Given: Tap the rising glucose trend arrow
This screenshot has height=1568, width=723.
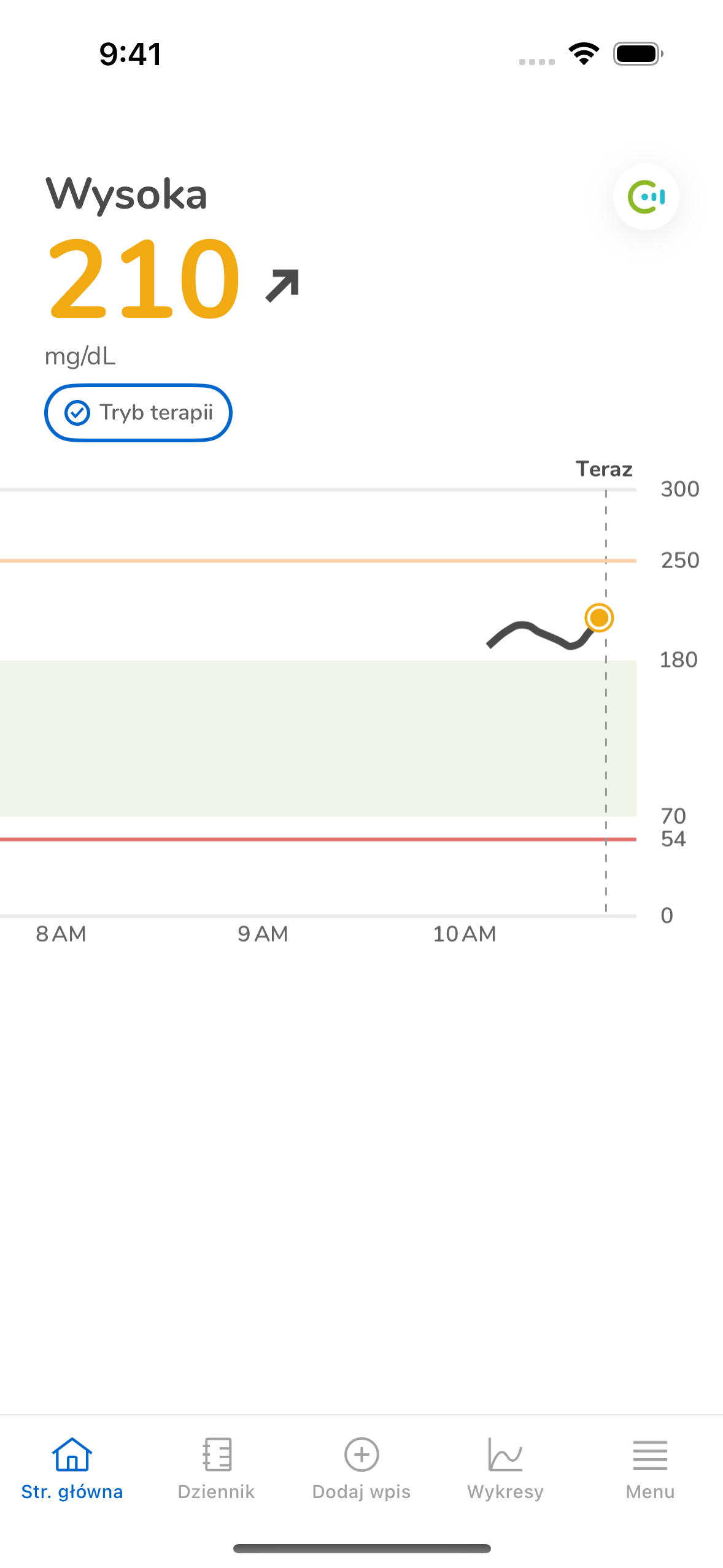Looking at the screenshot, I should (x=282, y=285).
